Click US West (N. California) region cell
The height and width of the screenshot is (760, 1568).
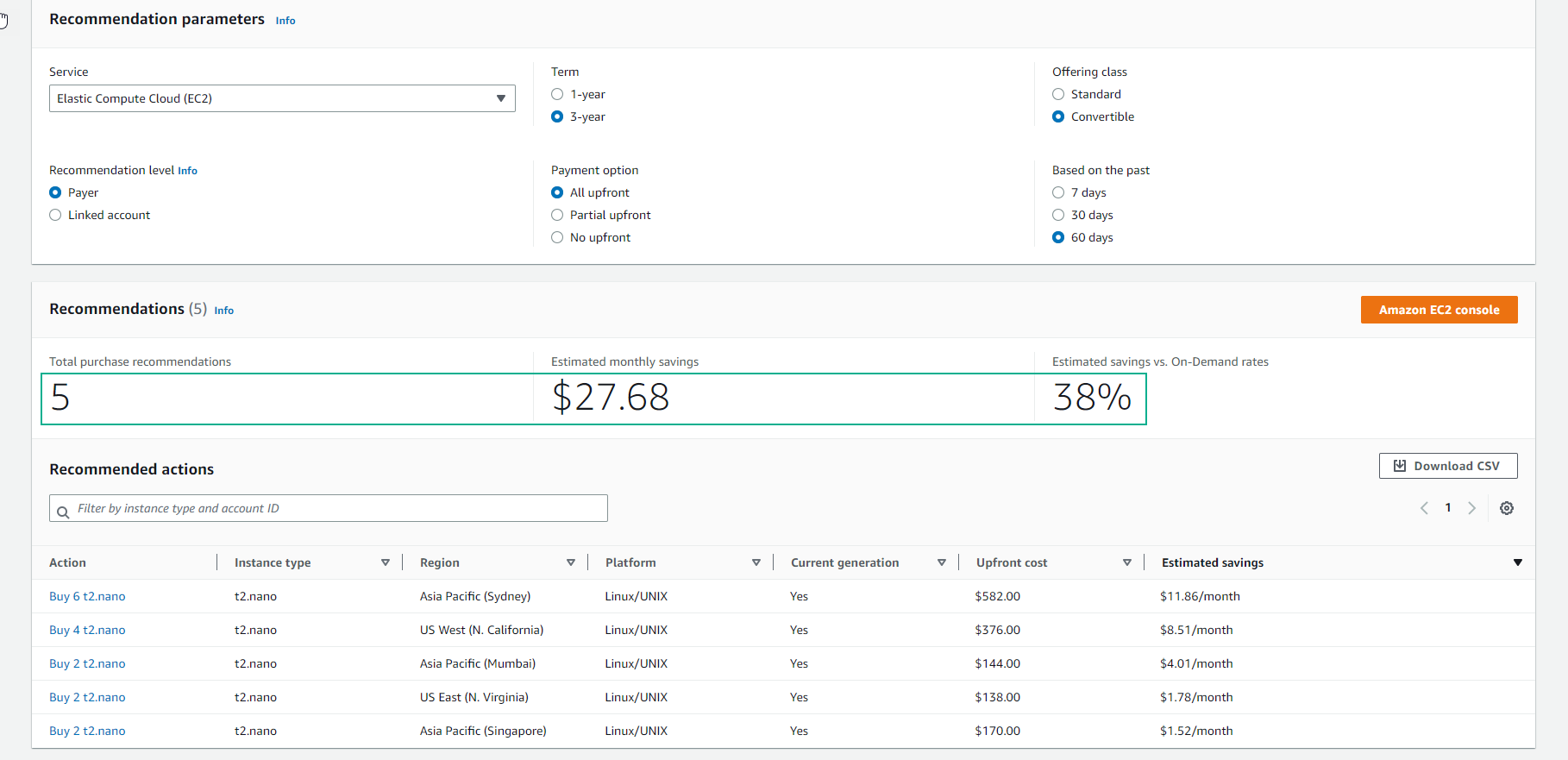pos(481,630)
